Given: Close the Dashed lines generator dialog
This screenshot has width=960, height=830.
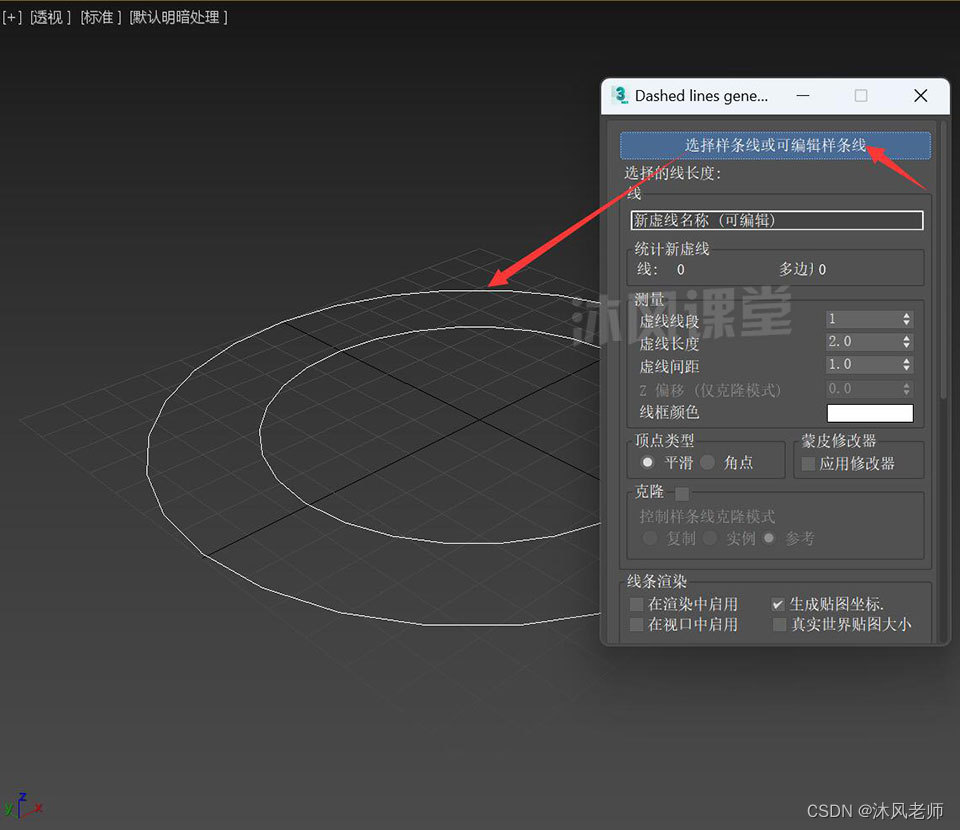Looking at the screenshot, I should 920,95.
